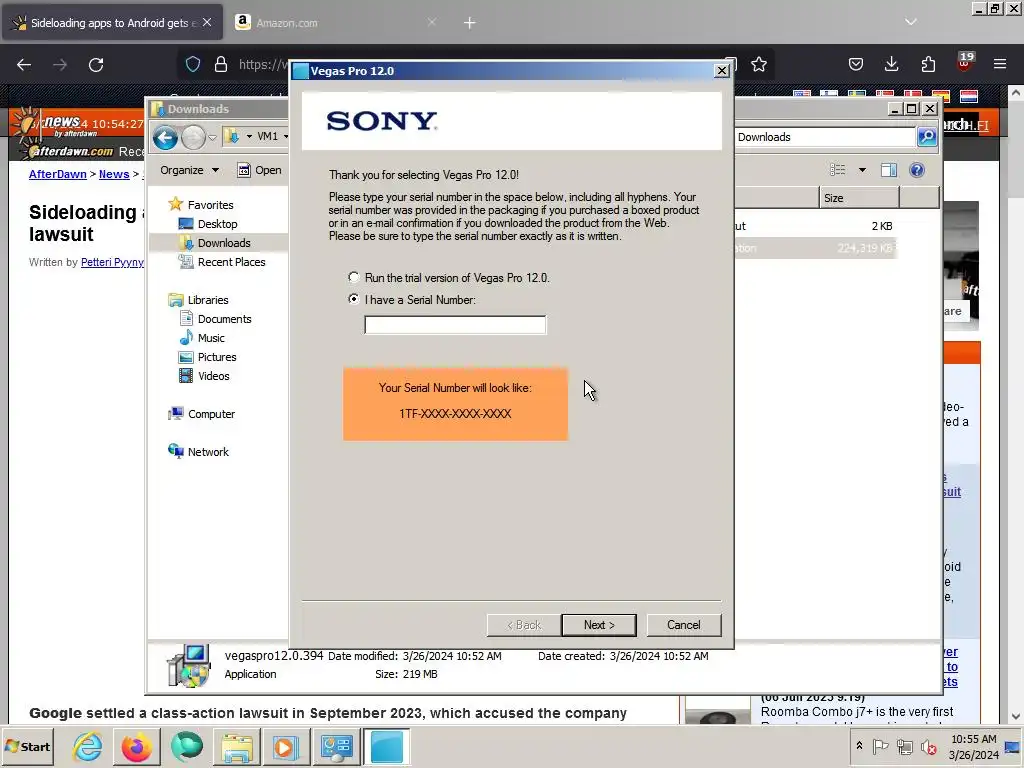Image resolution: width=1024 pixels, height=768 pixels.
Task: Show hidden tray icons arrow
Action: click(x=859, y=746)
